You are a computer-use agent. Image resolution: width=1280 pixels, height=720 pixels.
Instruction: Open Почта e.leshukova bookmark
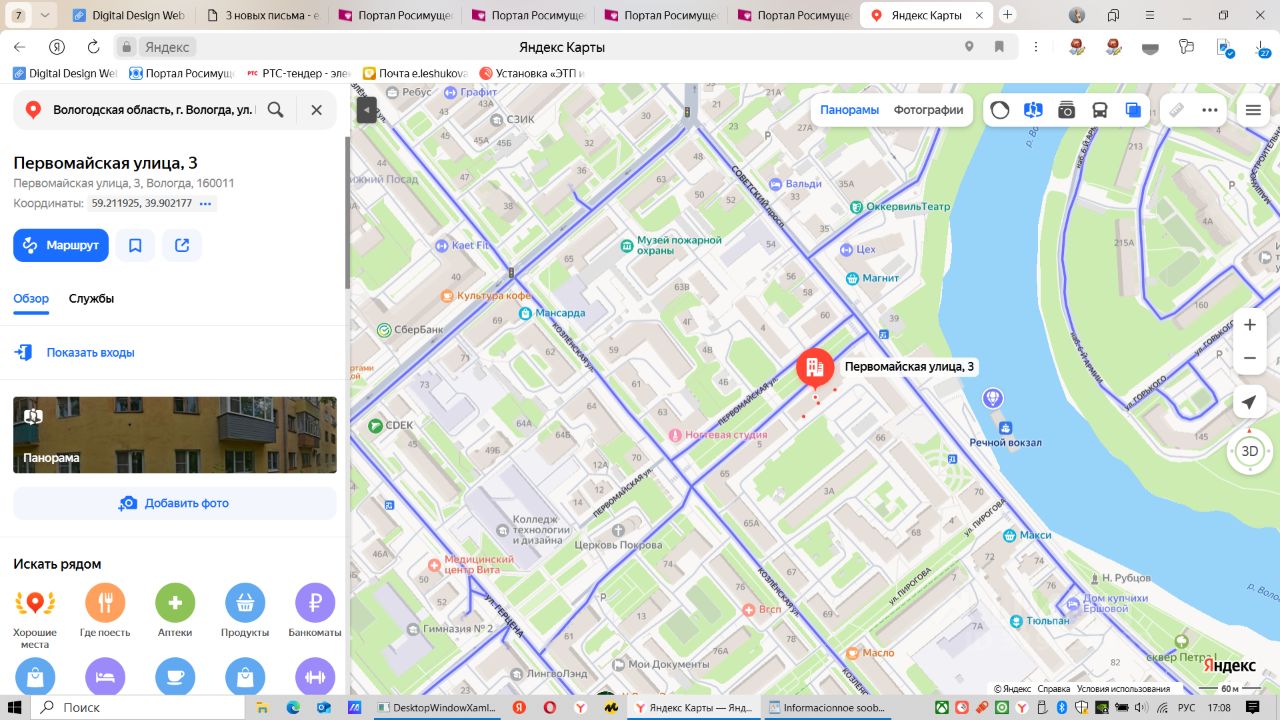click(x=416, y=73)
